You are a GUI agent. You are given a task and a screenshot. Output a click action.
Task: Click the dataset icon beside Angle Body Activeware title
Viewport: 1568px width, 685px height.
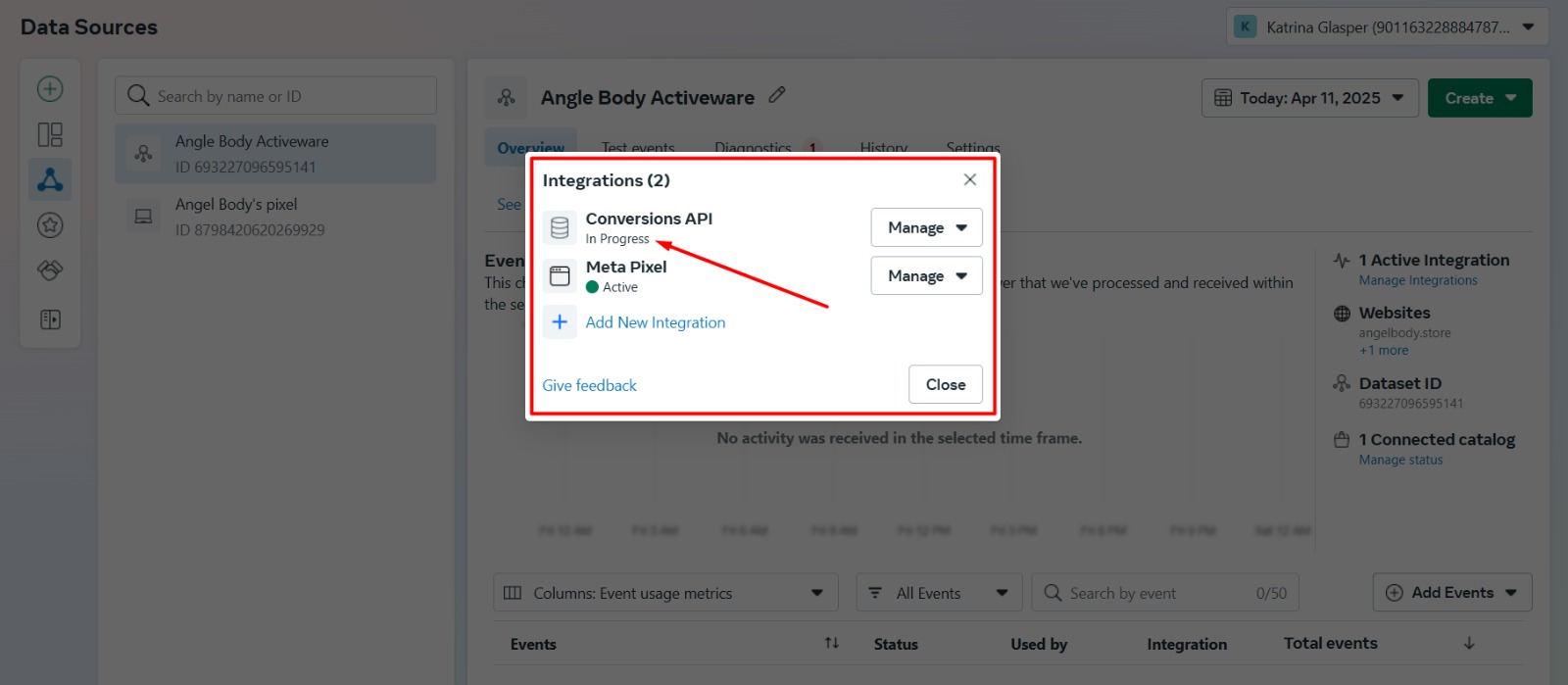point(506,97)
